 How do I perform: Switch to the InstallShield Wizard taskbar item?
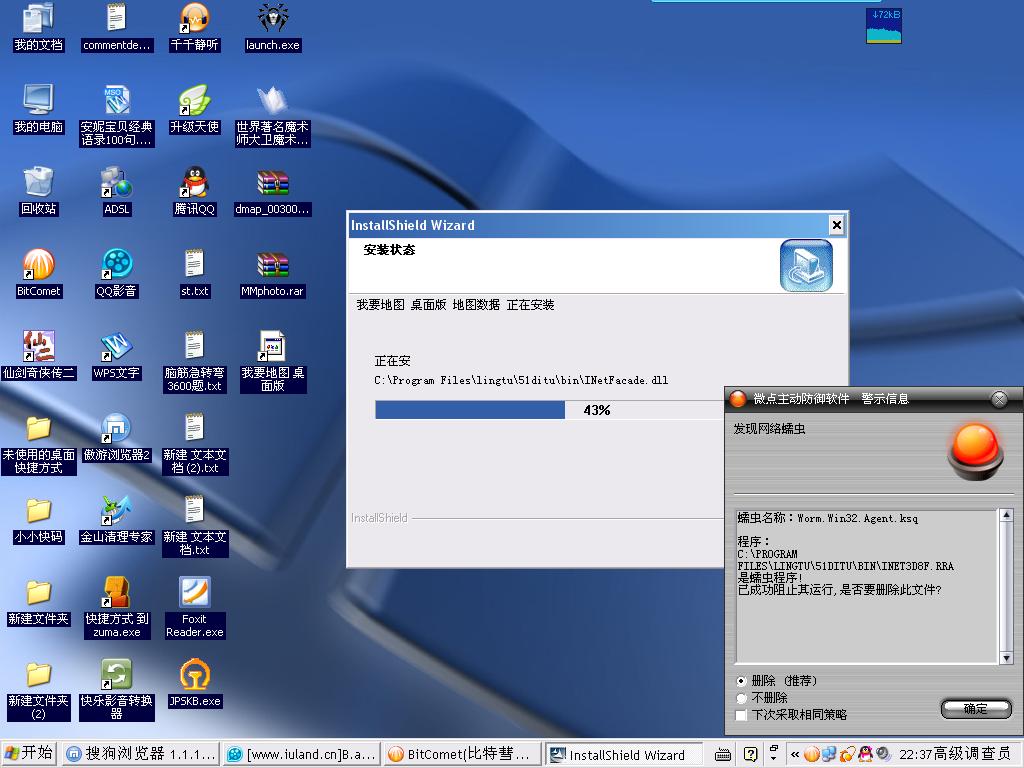point(623,754)
